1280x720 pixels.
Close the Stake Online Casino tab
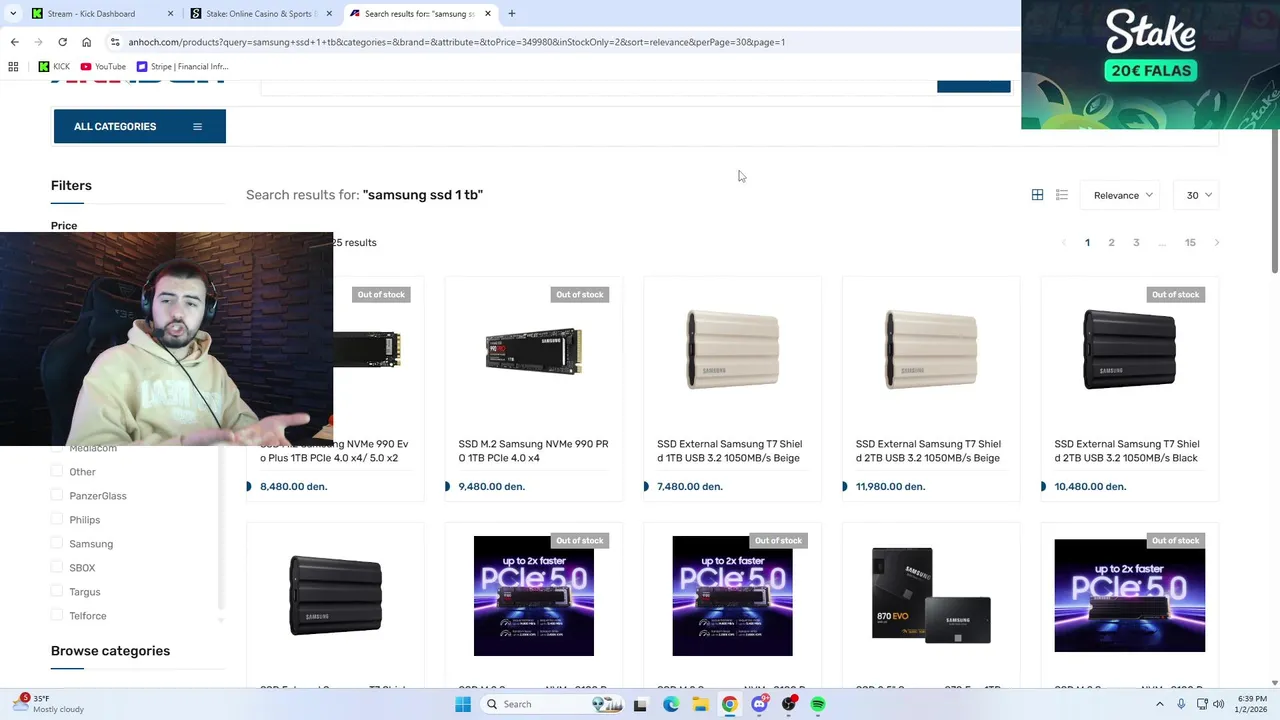329,14
